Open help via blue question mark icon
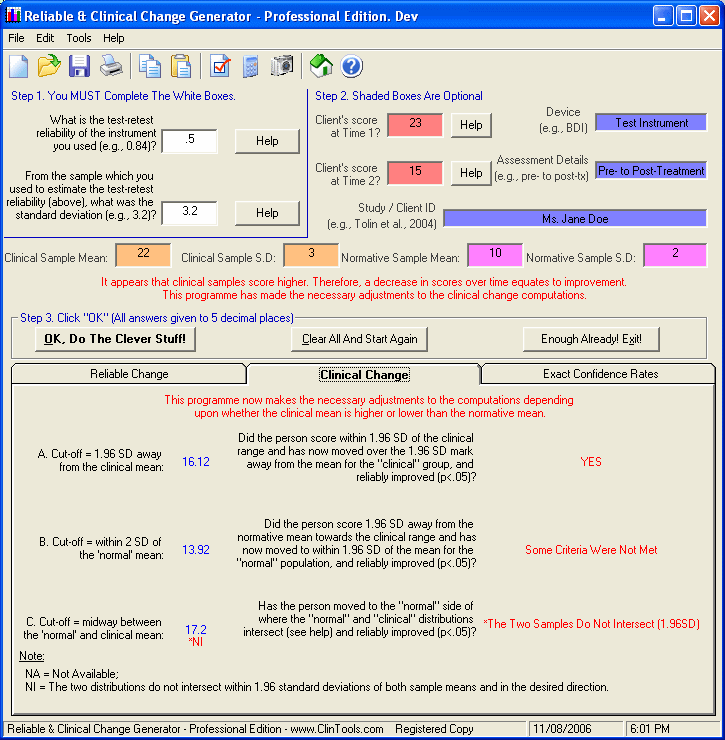This screenshot has width=725, height=740. tap(352, 67)
